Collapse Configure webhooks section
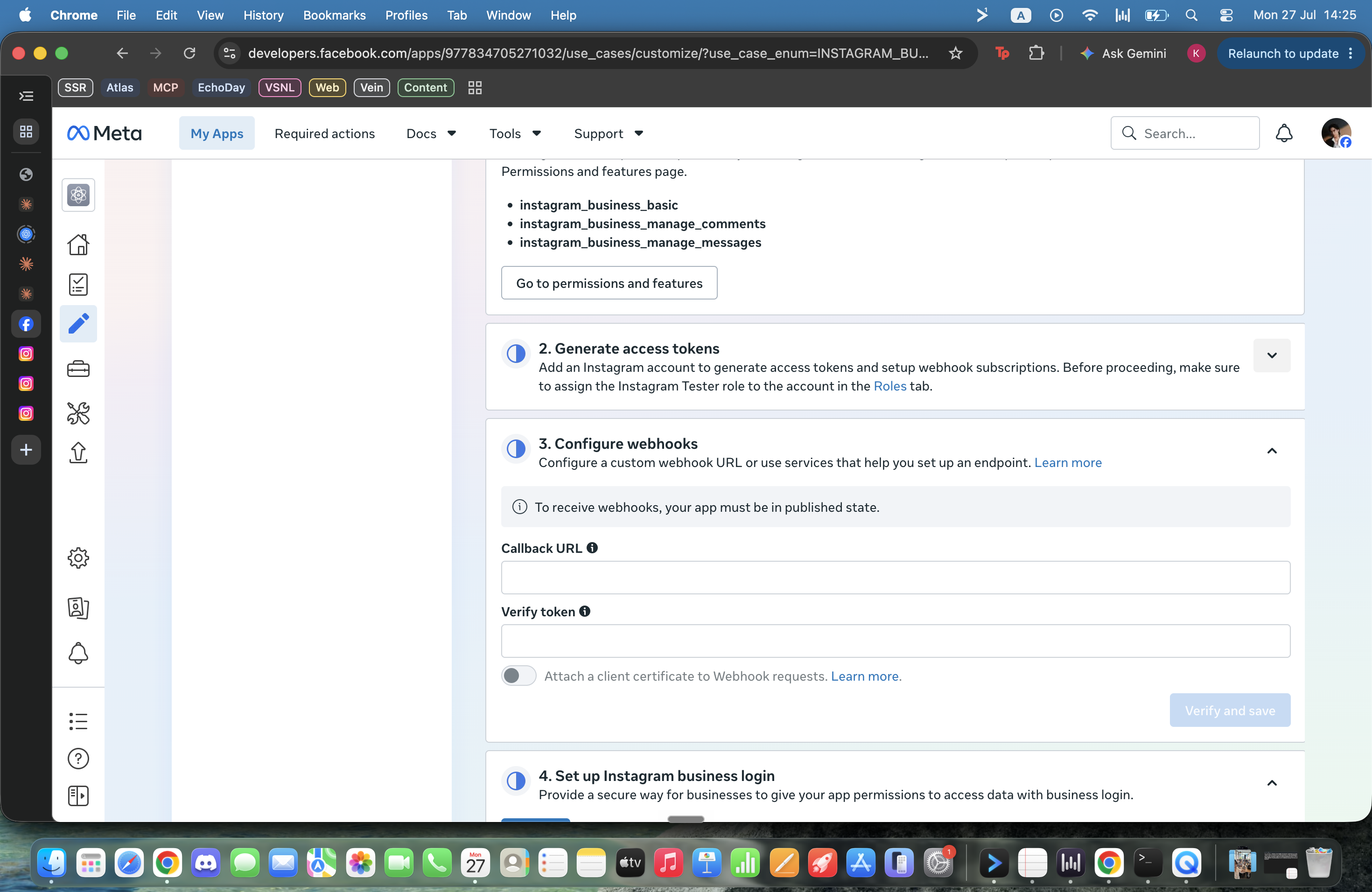Image resolution: width=1372 pixels, height=892 pixels. coord(1272,451)
